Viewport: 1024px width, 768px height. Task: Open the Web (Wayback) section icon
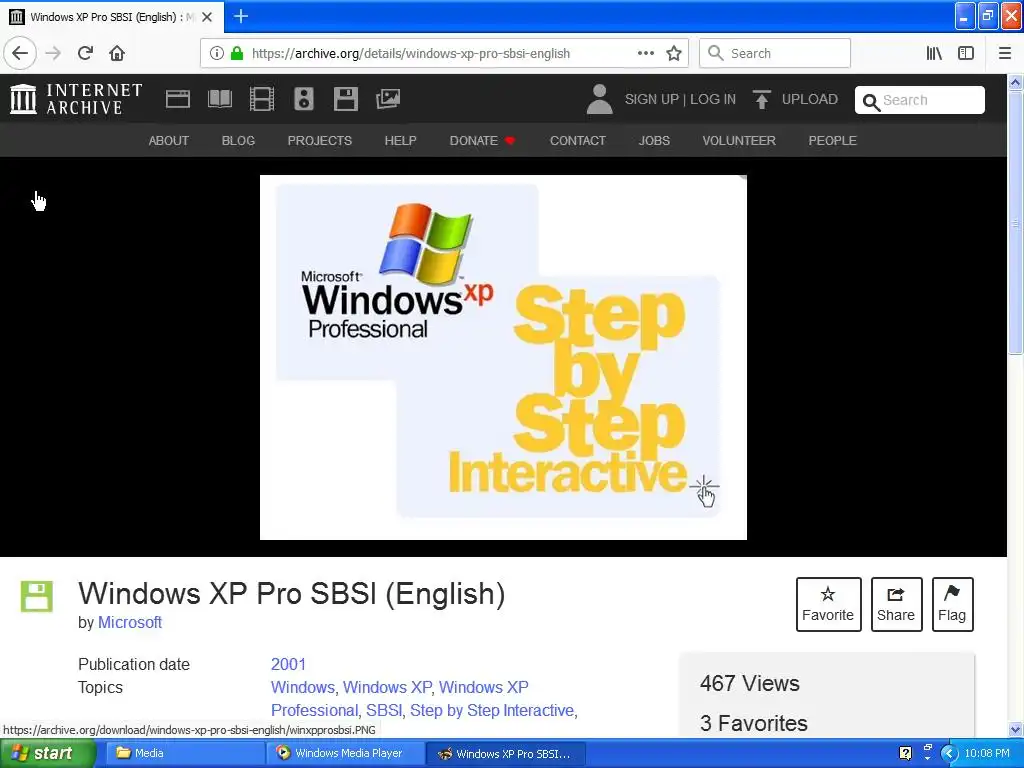coord(178,99)
